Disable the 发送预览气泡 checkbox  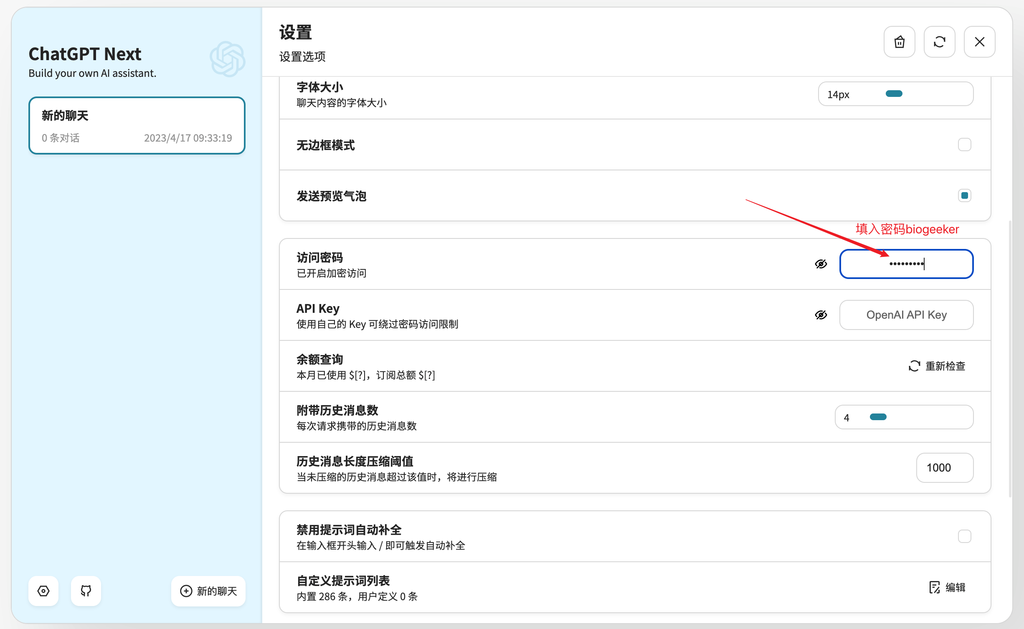(964, 195)
